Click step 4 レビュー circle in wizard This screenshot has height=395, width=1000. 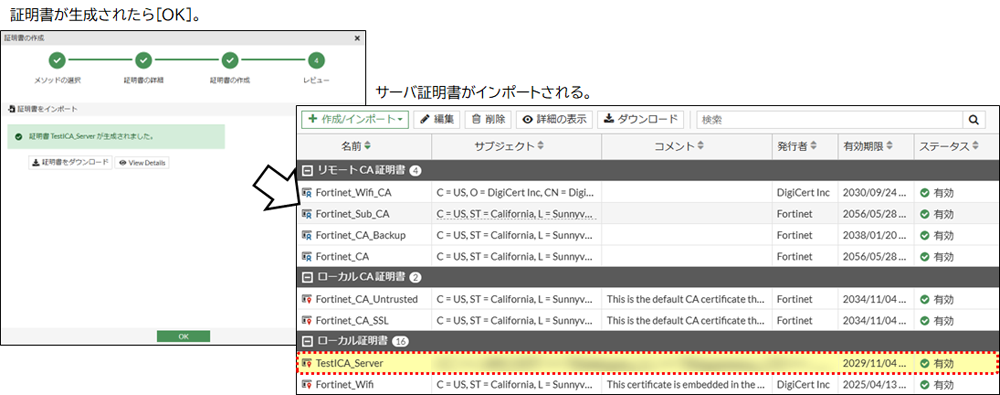tap(316, 61)
